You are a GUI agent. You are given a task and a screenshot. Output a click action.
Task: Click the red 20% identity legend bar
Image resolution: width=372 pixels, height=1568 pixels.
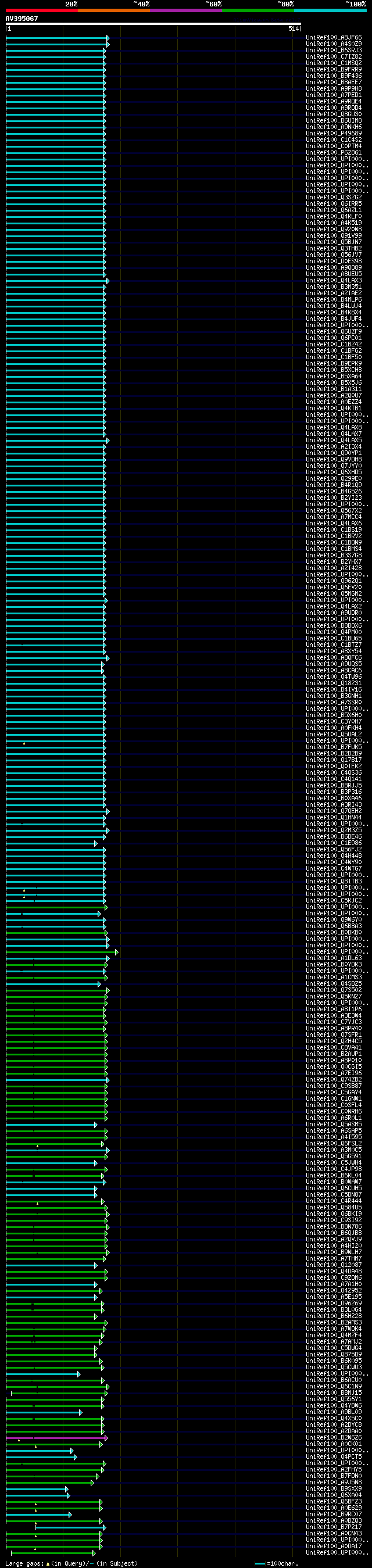[41, 10]
